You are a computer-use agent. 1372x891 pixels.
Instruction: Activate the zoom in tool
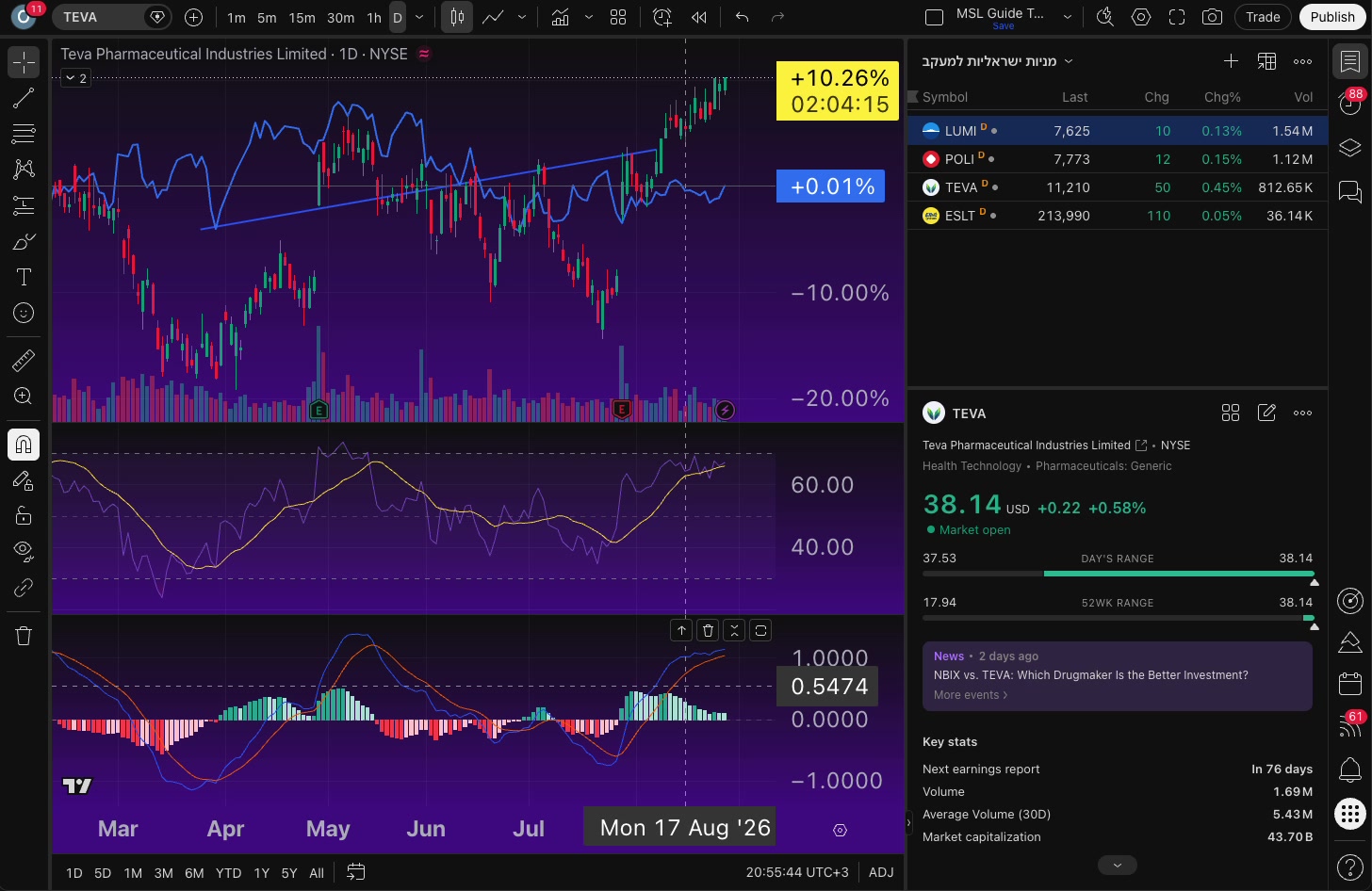24,397
